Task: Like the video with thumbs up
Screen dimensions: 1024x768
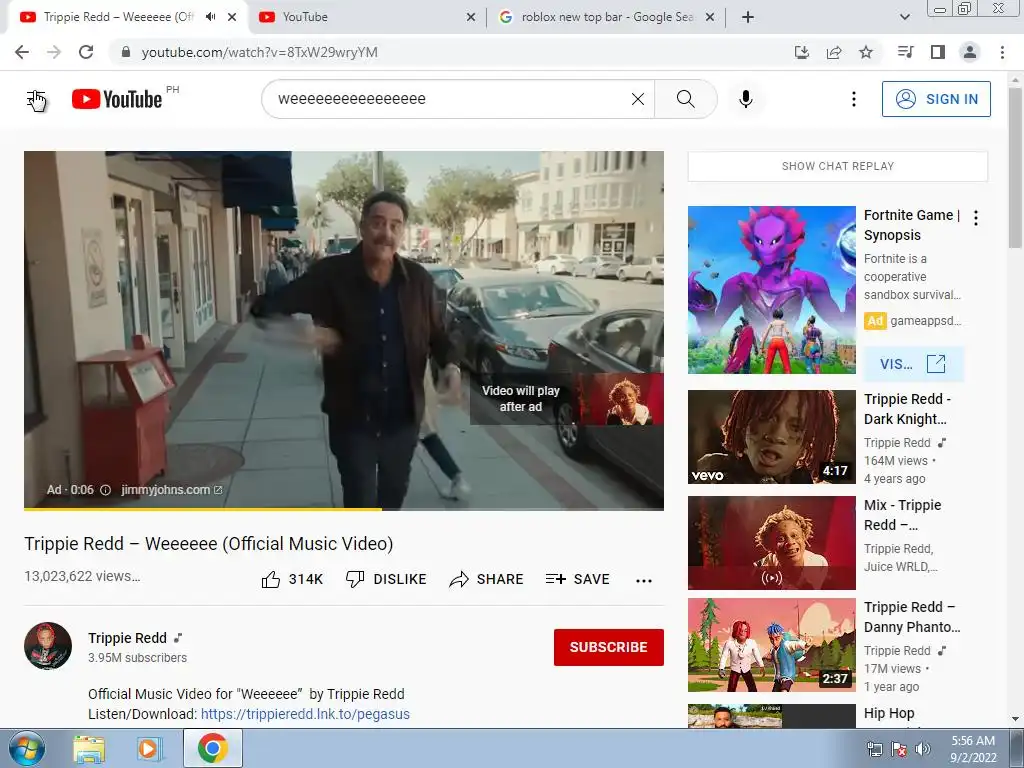Action: 292,579
